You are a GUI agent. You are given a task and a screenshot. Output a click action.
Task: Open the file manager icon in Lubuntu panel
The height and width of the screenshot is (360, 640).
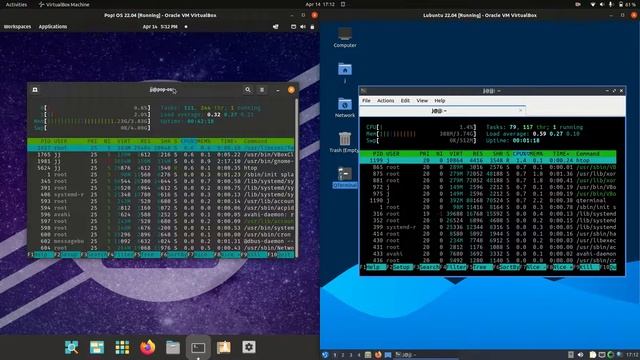tap(368, 355)
